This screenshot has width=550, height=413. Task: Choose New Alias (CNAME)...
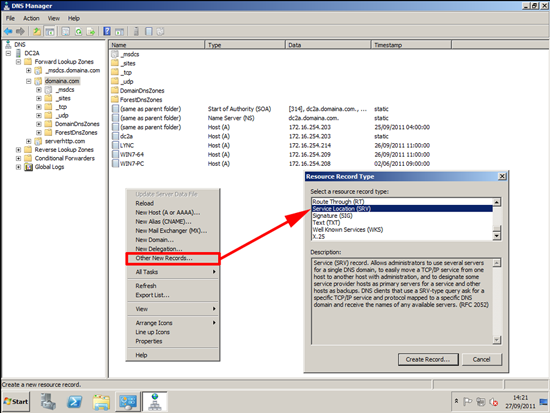click(x=173, y=222)
